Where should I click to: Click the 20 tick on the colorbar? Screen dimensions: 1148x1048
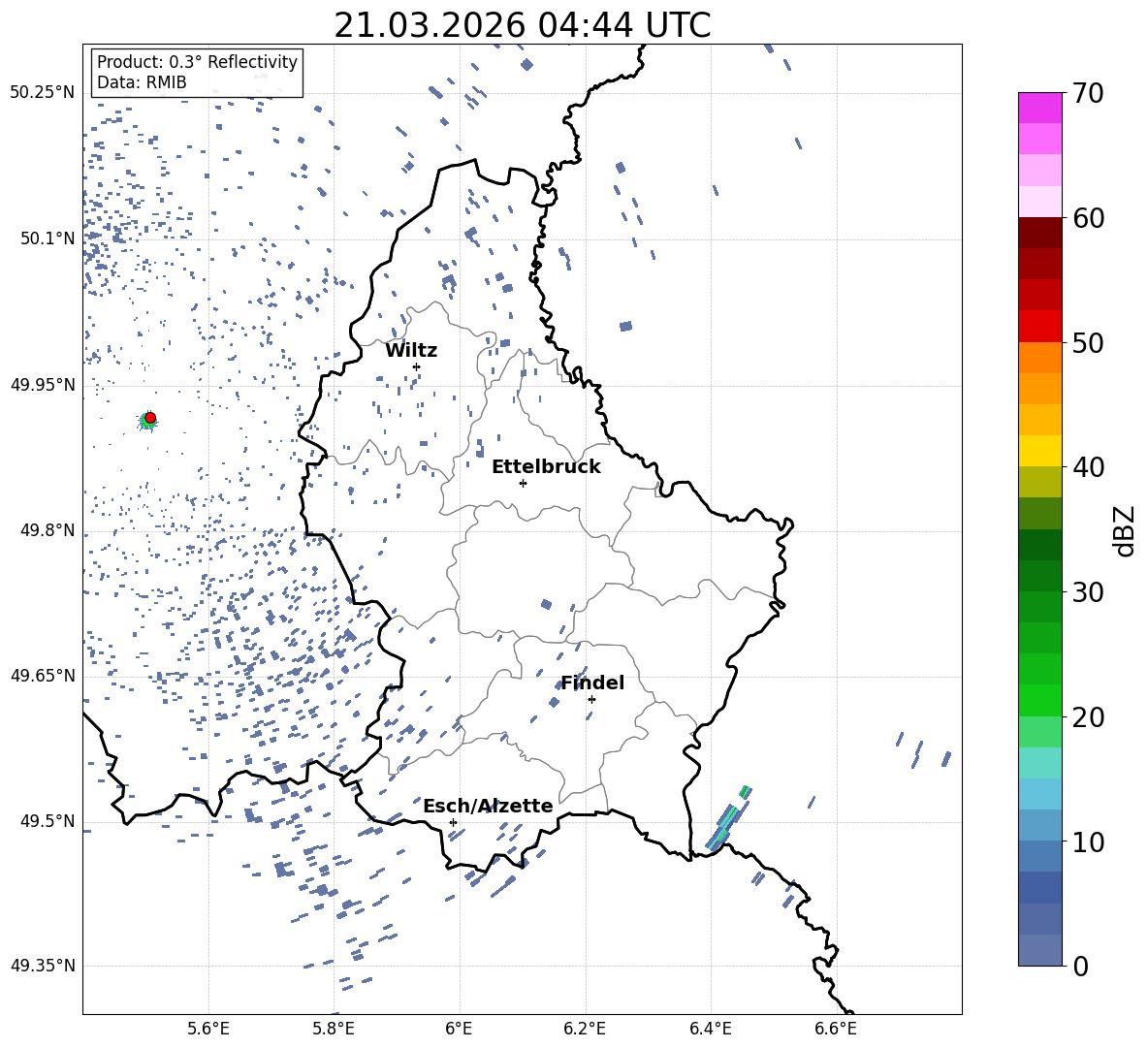pos(1088,716)
